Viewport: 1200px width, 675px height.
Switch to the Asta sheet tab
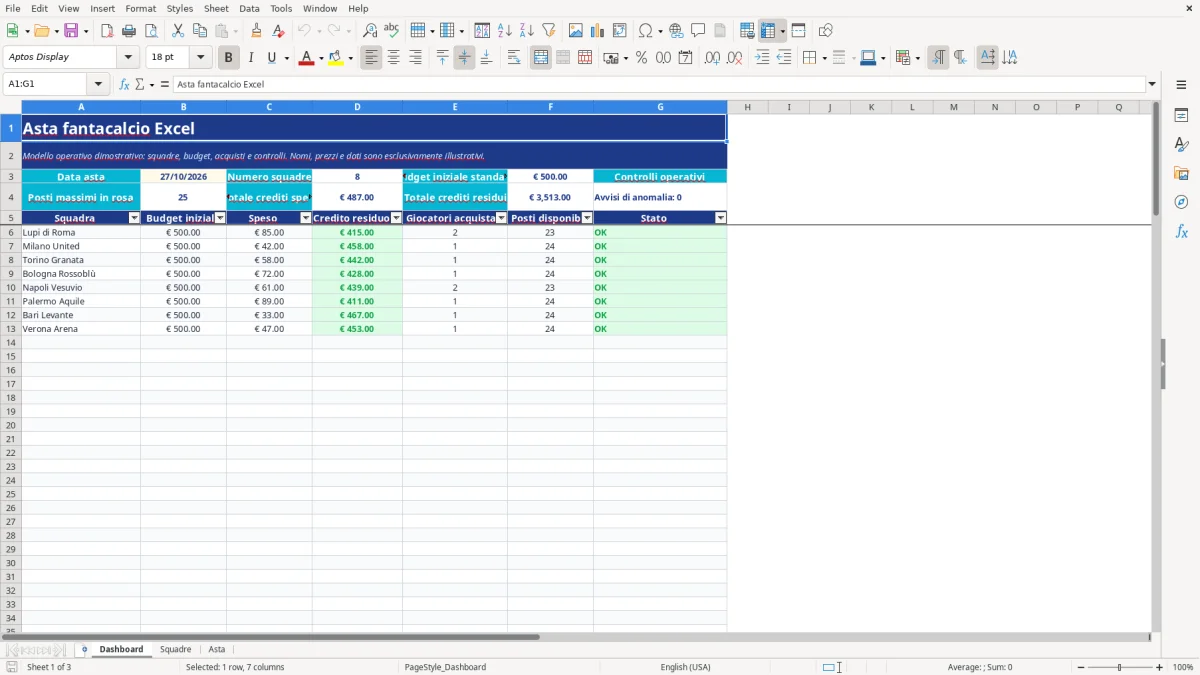(x=217, y=650)
